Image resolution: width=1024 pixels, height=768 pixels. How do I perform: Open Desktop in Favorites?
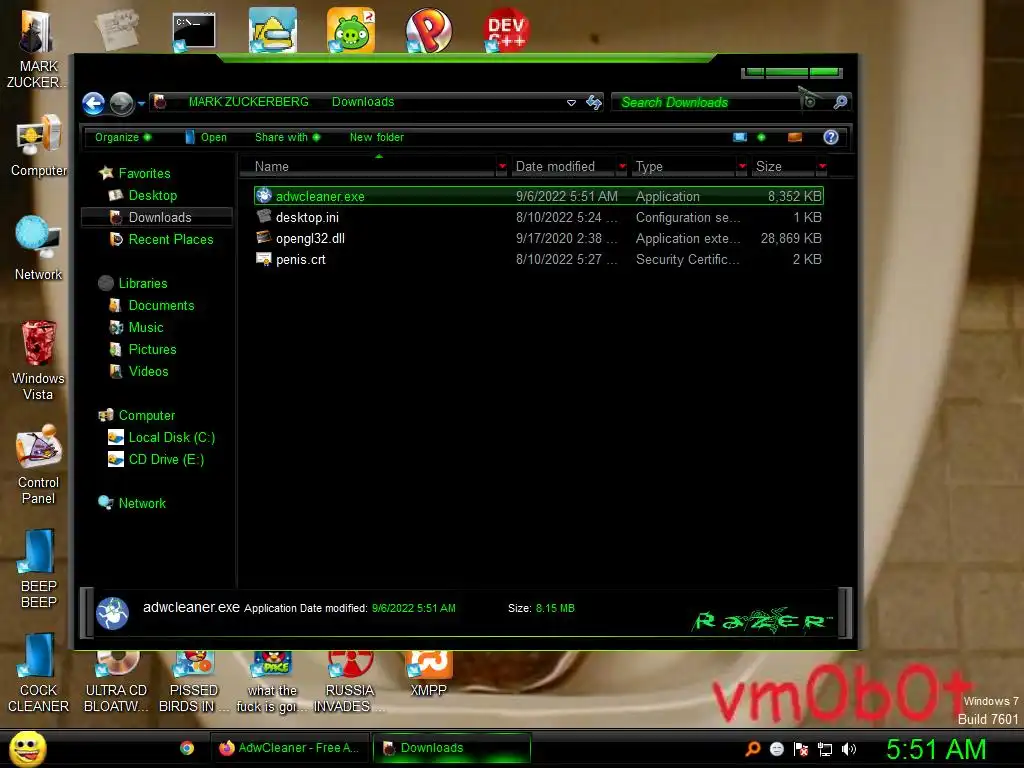coord(143,195)
